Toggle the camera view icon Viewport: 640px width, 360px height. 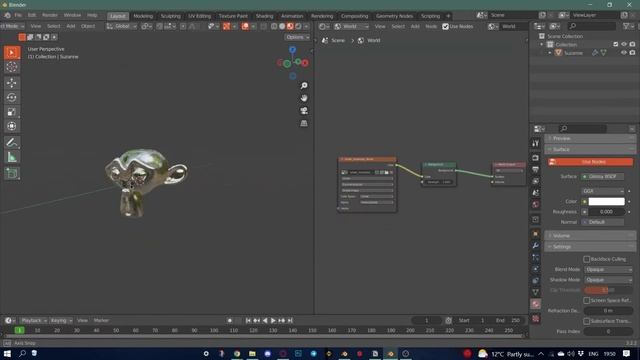[x=304, y=111]
